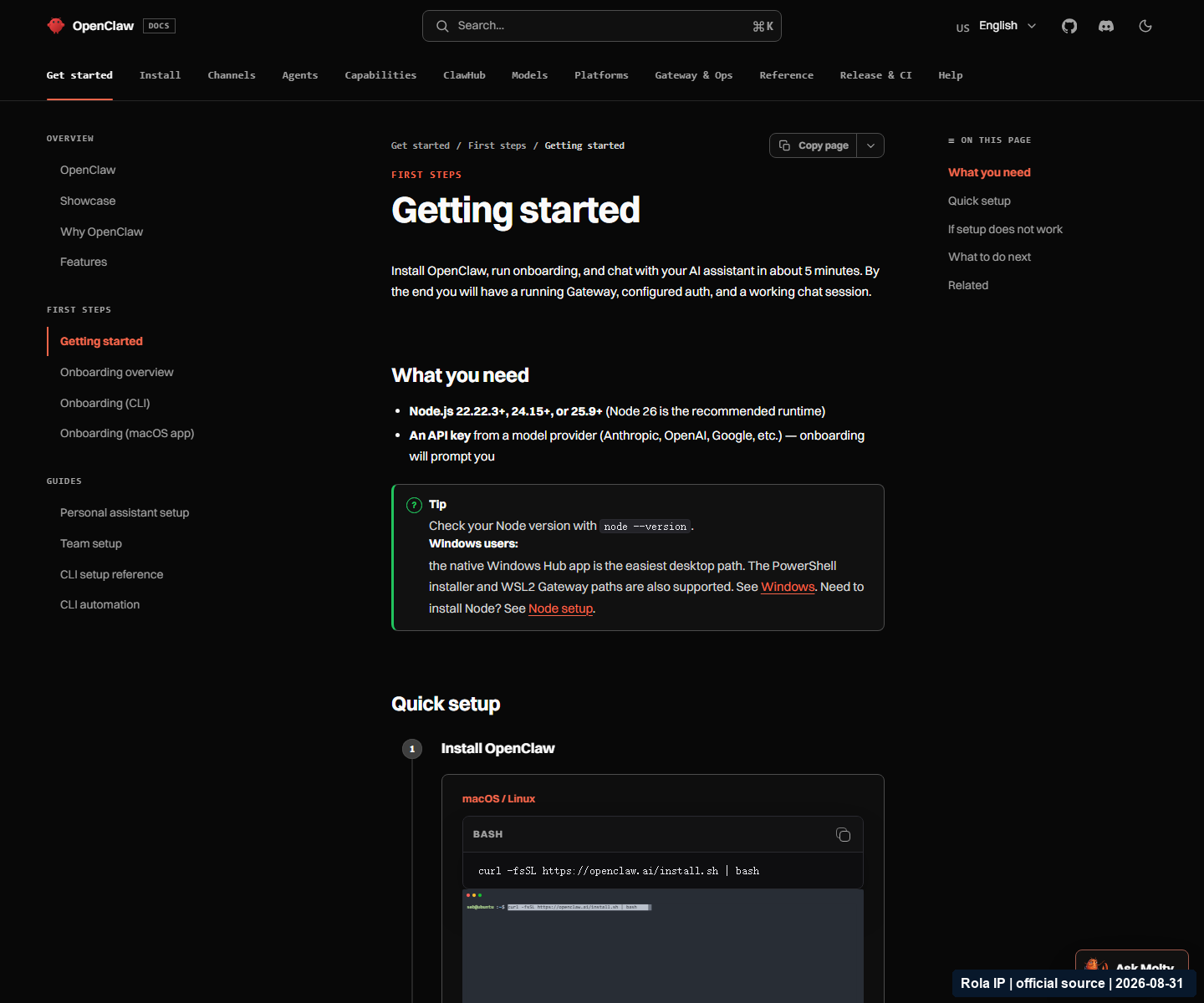This screenshot has height=1003, width=1204.
Task: Select the macOS / Linux install tab
Action: click(x=498, y=799)
